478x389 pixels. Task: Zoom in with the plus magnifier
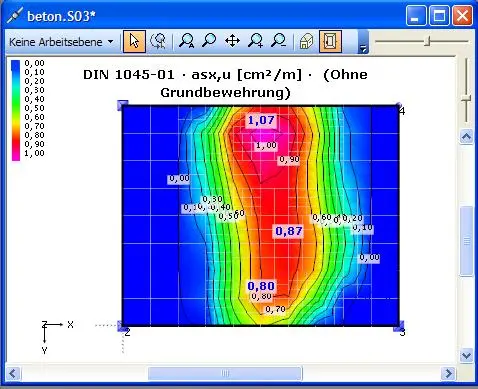pos(255,42)
